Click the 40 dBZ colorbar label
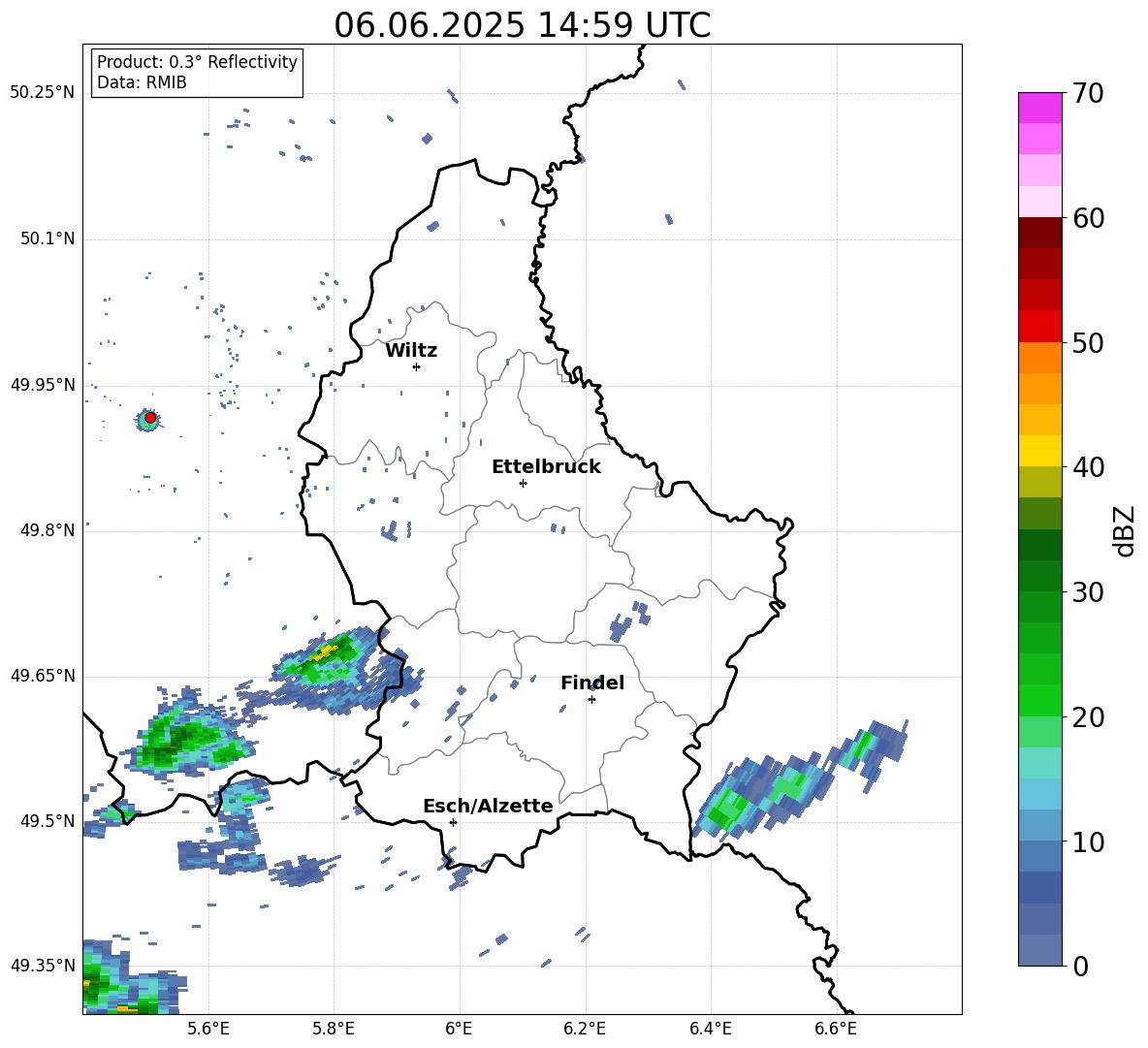The image size is (1148, 1048). coord(1088,467)
